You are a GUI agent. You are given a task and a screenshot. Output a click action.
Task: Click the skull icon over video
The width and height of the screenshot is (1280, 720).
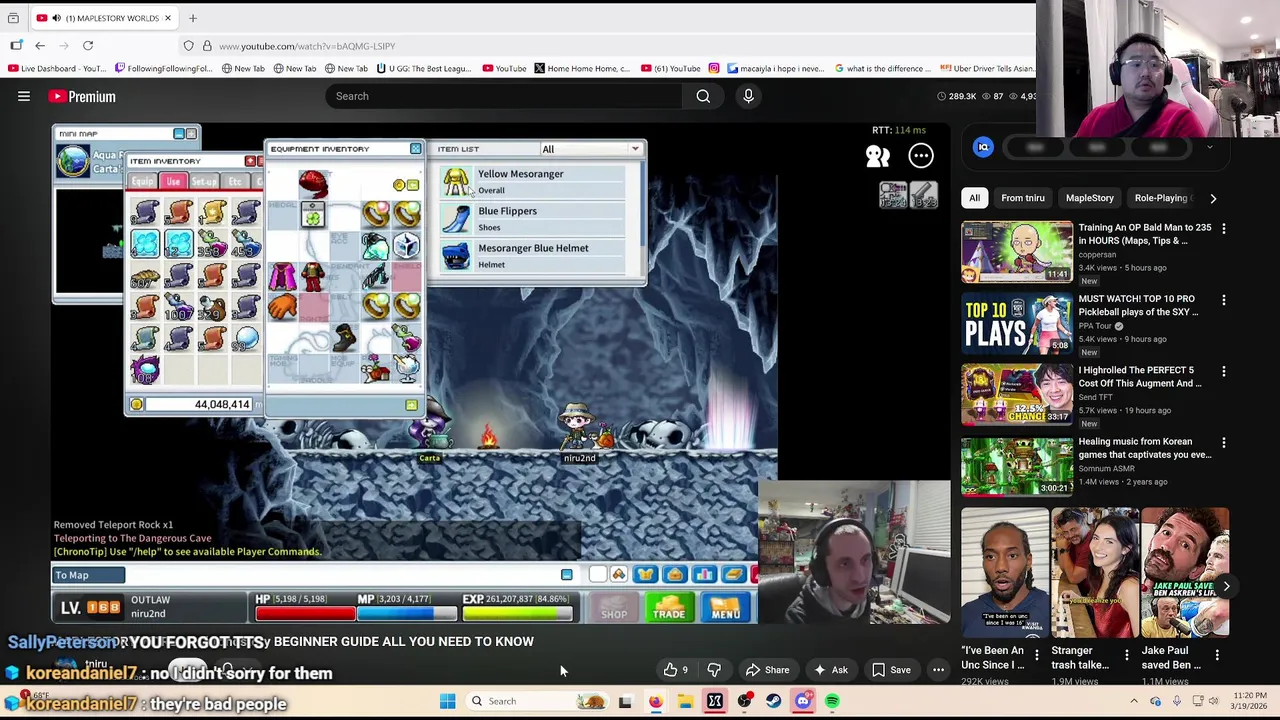point(877,155)
